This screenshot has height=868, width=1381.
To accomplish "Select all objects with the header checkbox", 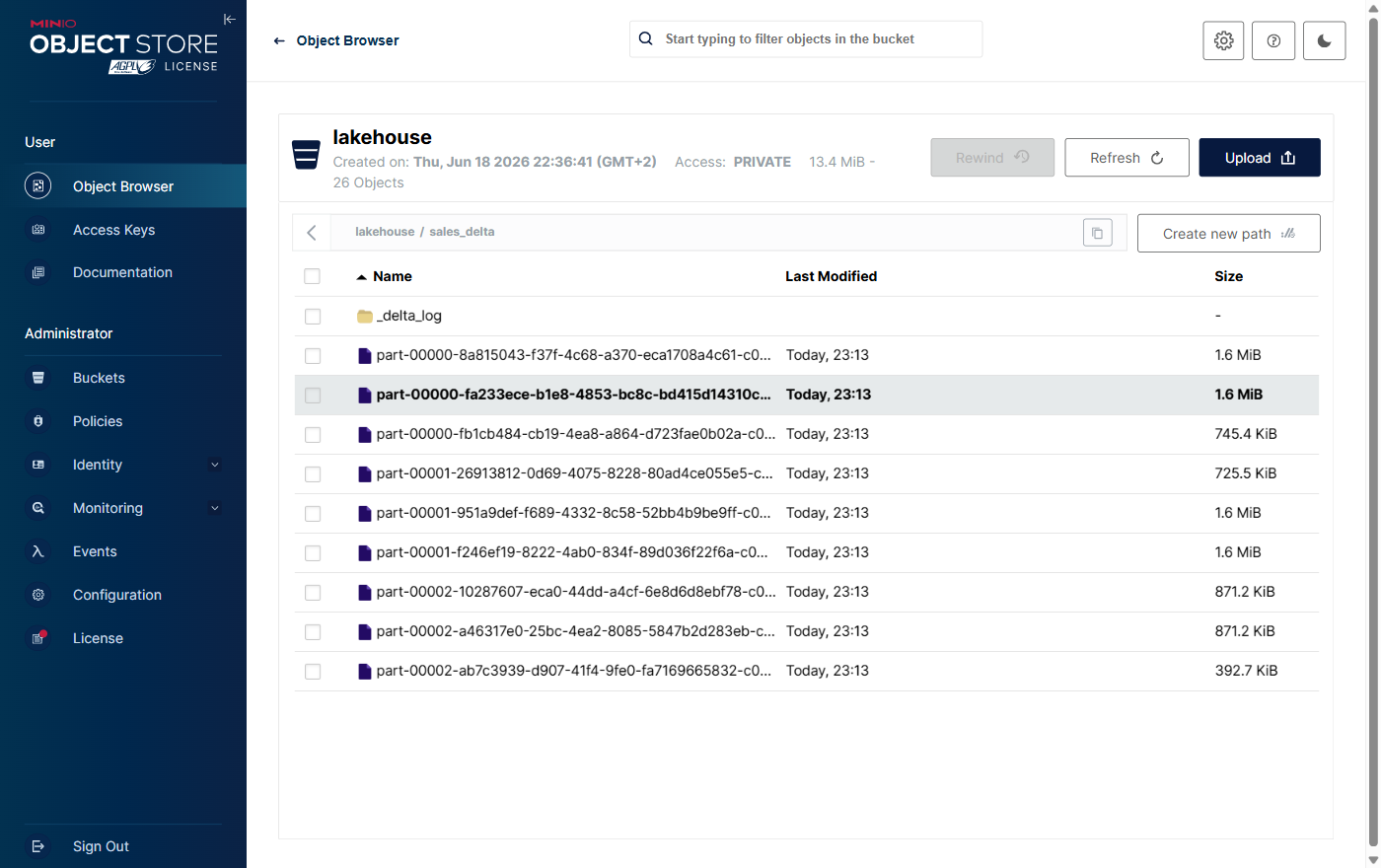I will [x=313, y=276].
